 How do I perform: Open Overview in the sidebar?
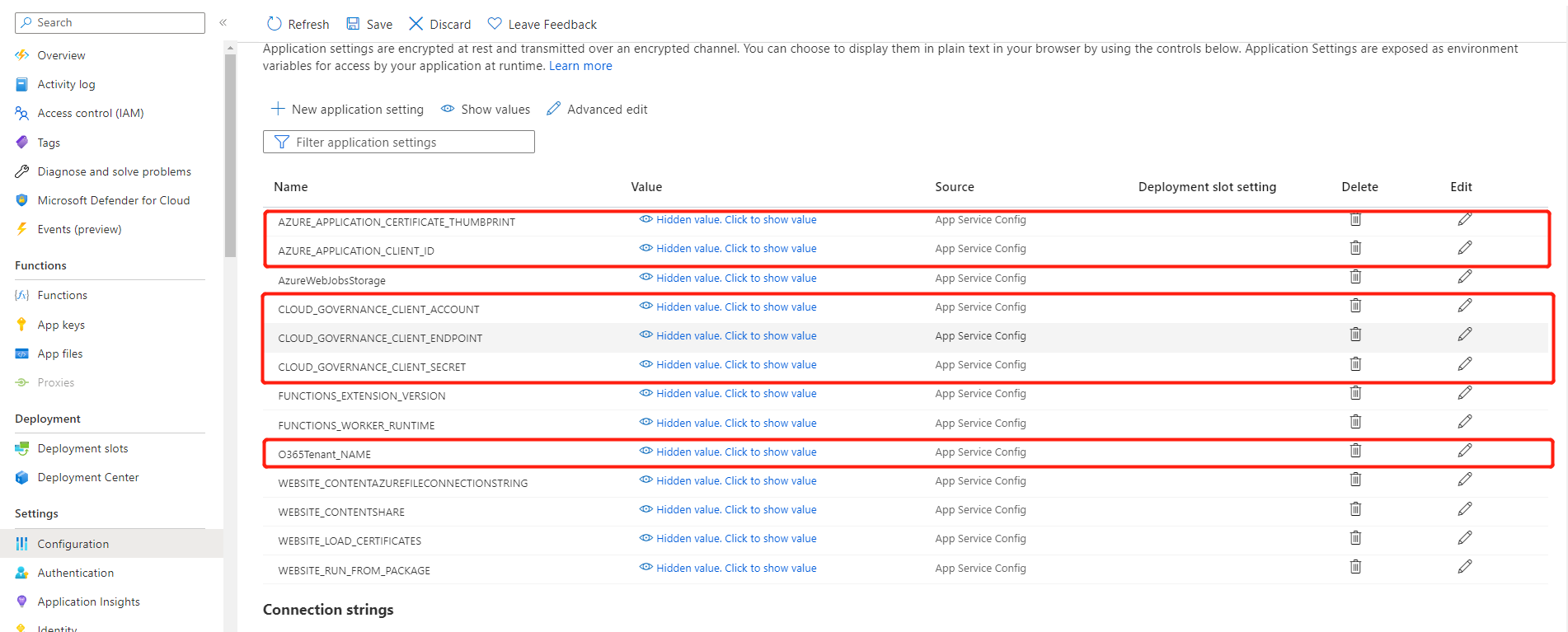click(x=61, y=55)
